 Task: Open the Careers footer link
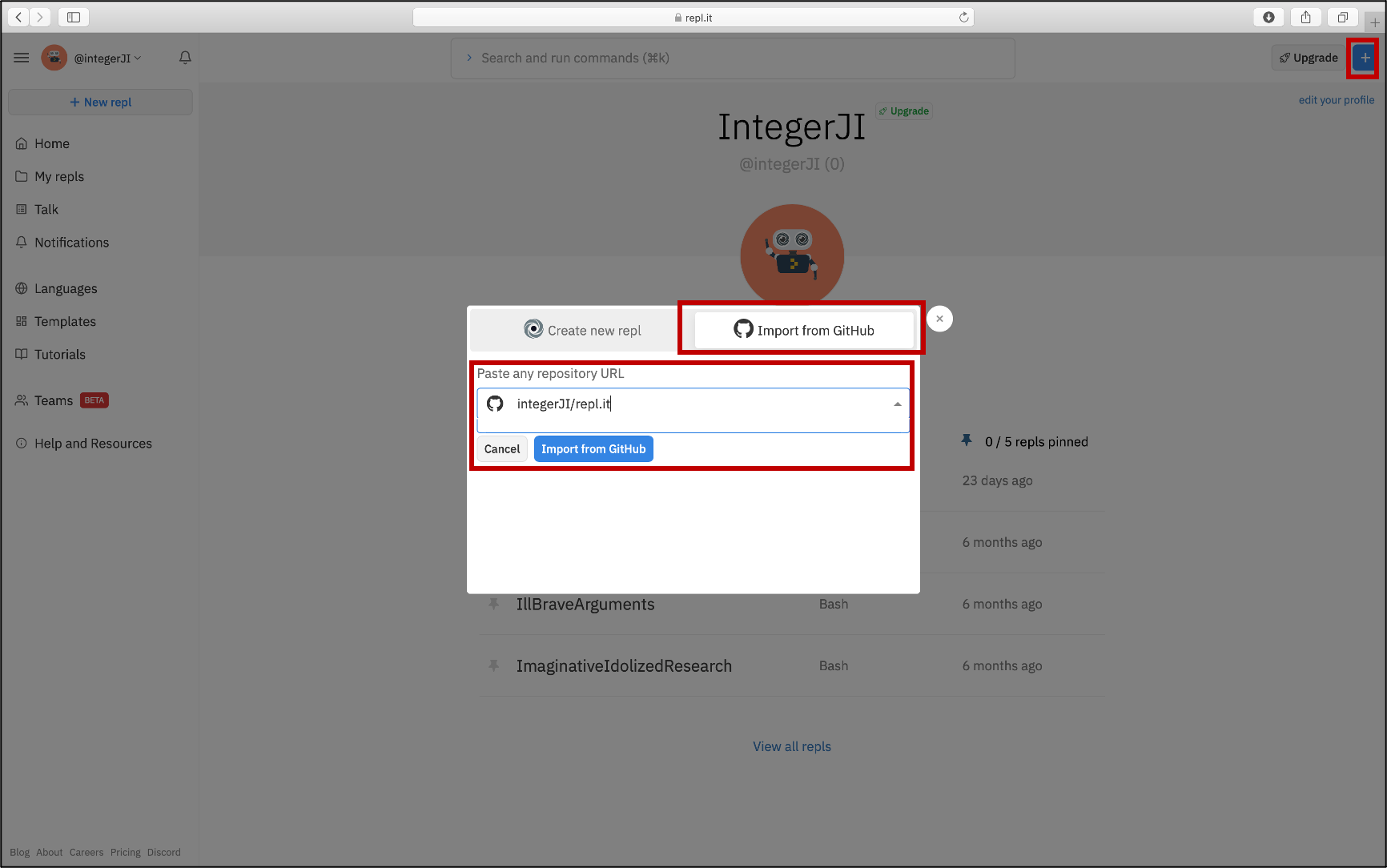(86, 852)
